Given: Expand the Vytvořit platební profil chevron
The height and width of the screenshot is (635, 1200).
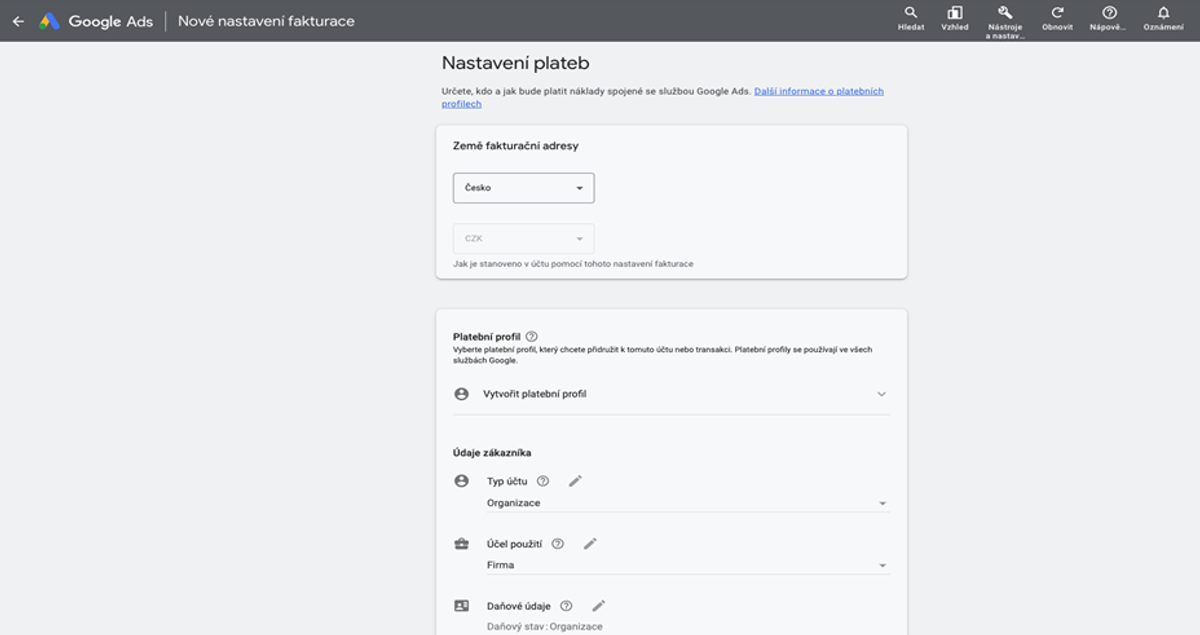Looking at the screenshot, I should pyautogui.click(x=882, y=394).
